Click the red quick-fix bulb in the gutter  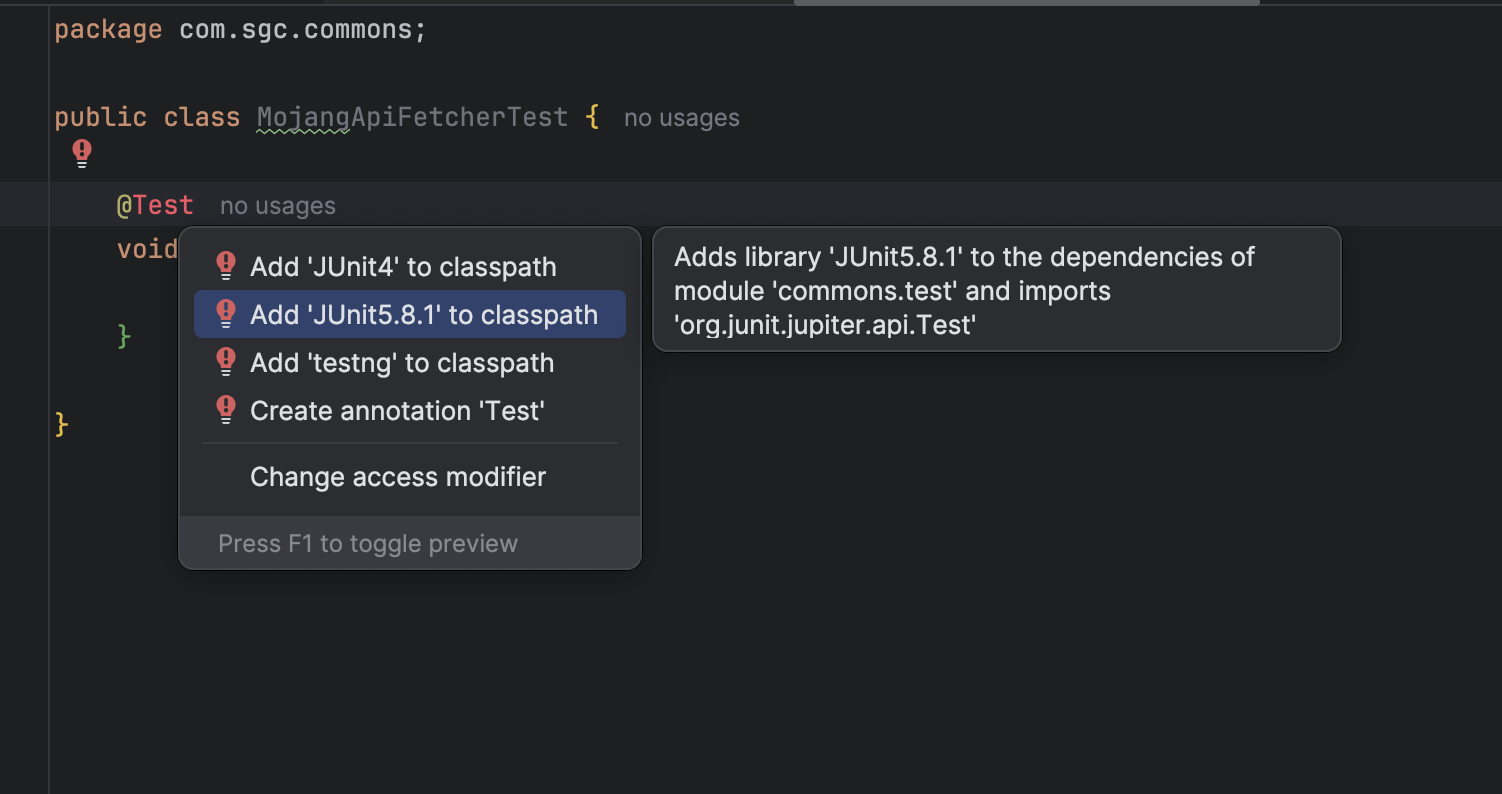tap(82, 153)
